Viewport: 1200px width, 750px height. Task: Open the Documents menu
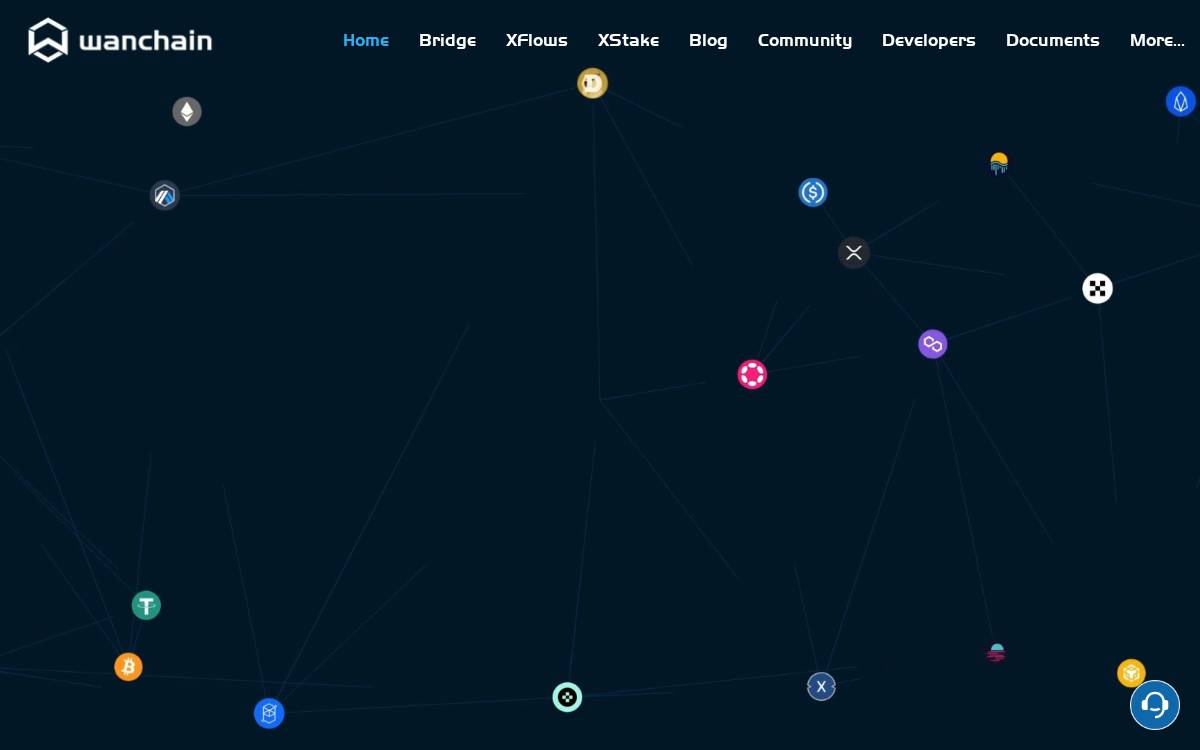(x=1053, y=40)
